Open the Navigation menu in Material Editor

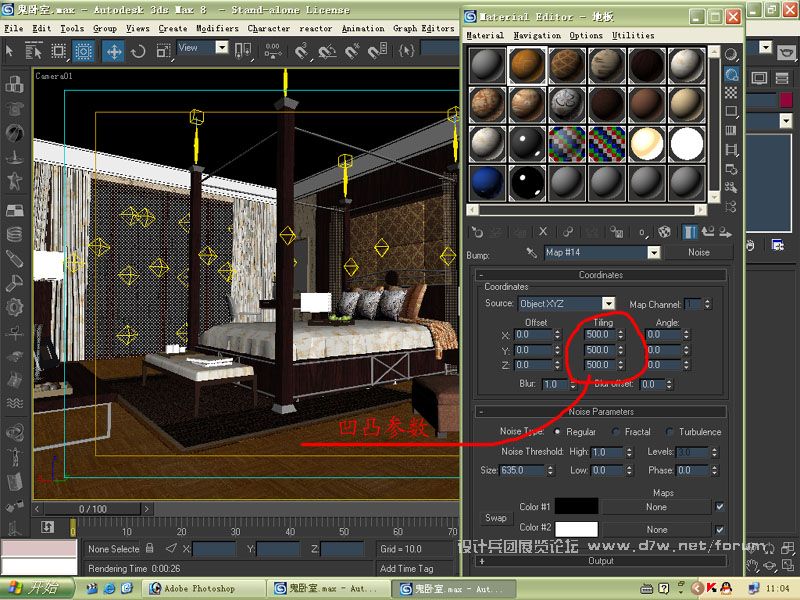(537, 35)
